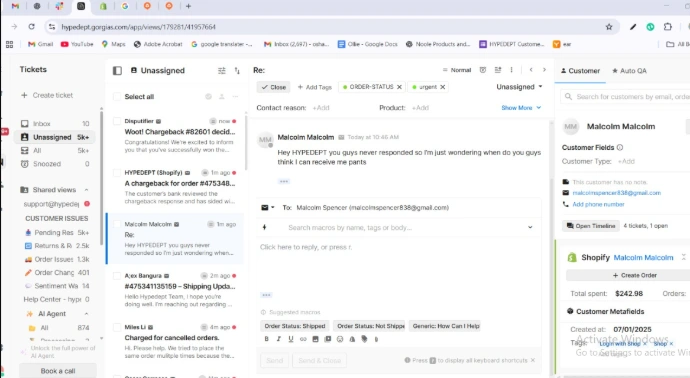
Task: Select the A;ex Bangura ticket checkbox
Action: 117,275
